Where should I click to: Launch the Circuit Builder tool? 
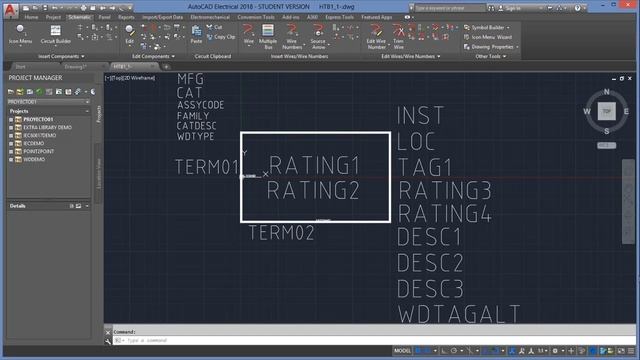[x=56, y=34]
